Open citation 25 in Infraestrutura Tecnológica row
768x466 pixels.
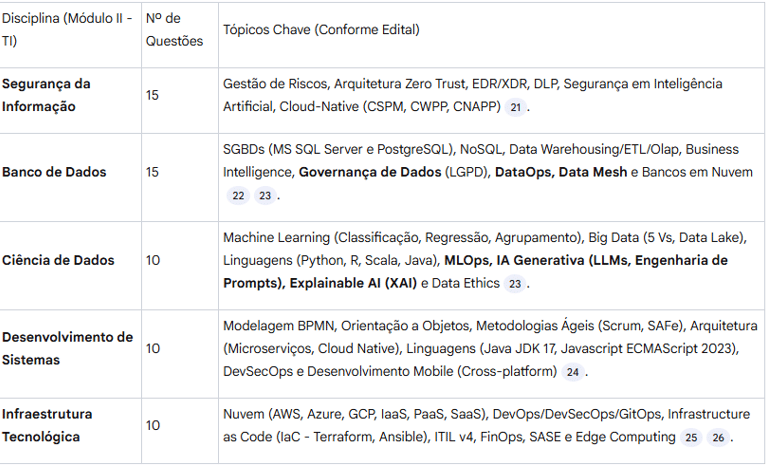coord(691,438)
